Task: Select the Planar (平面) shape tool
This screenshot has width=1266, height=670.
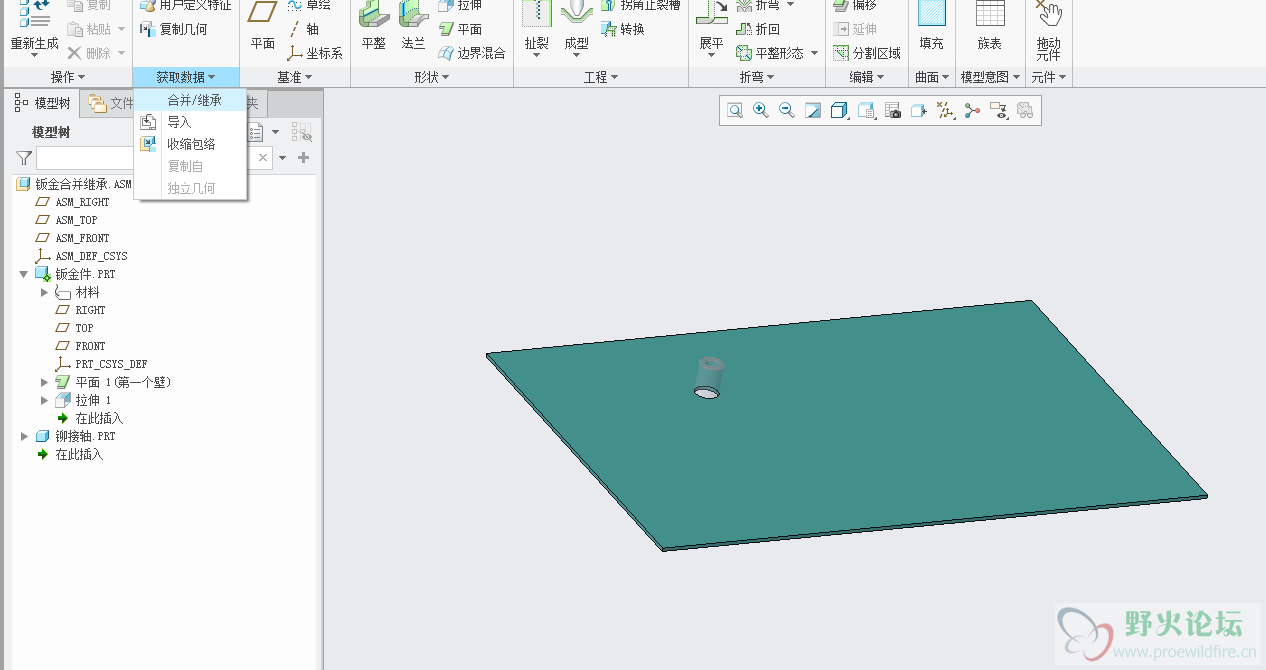Action: (461, 29)
